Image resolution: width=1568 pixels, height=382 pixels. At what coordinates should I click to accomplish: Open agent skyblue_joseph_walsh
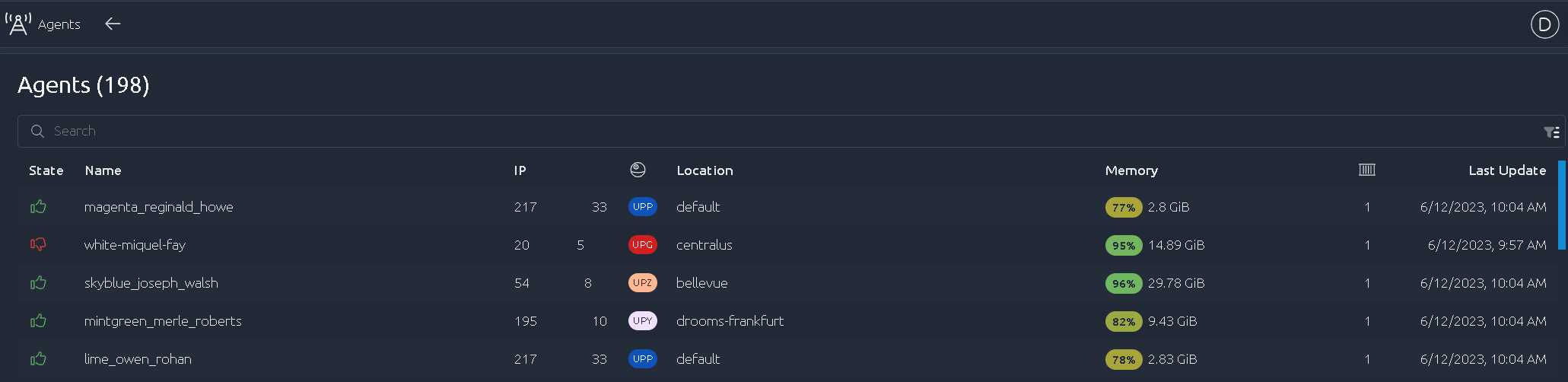point(151,282)
